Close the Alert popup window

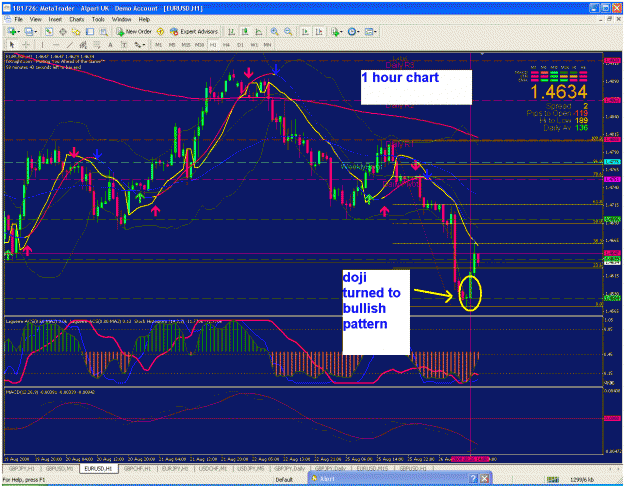point(484,478)
